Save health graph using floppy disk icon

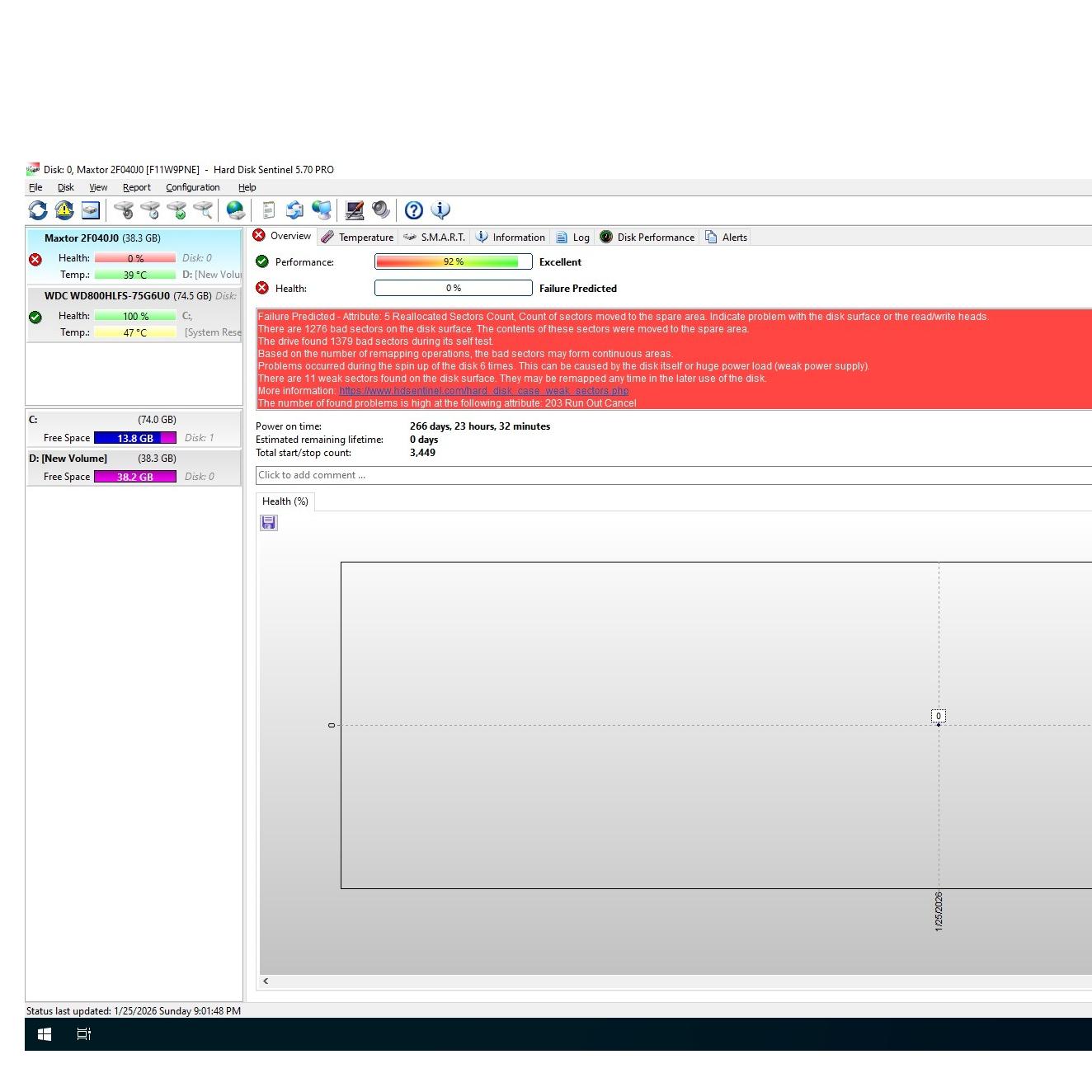pos(269,523)
